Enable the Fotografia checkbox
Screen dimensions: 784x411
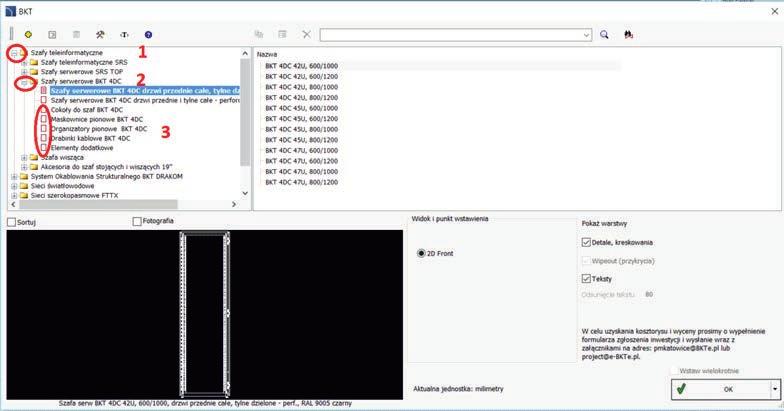pyautogui.click(x=137, y=221)
